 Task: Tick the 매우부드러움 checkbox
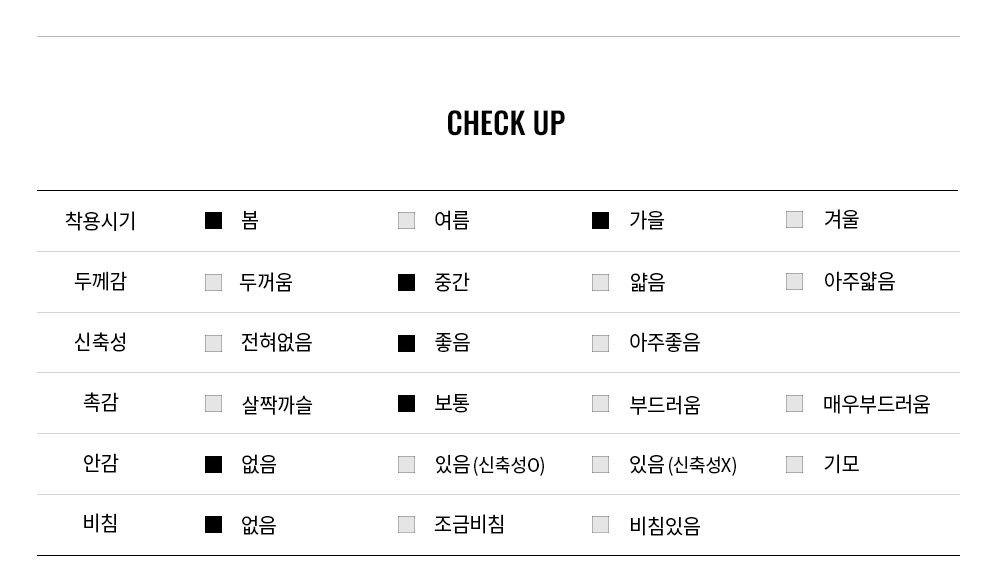(794, 404)
